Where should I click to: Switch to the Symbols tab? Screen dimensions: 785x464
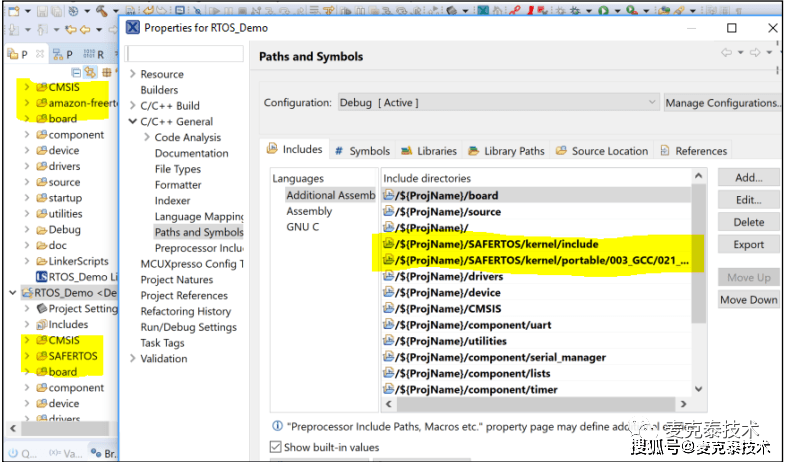coord(362,151)
